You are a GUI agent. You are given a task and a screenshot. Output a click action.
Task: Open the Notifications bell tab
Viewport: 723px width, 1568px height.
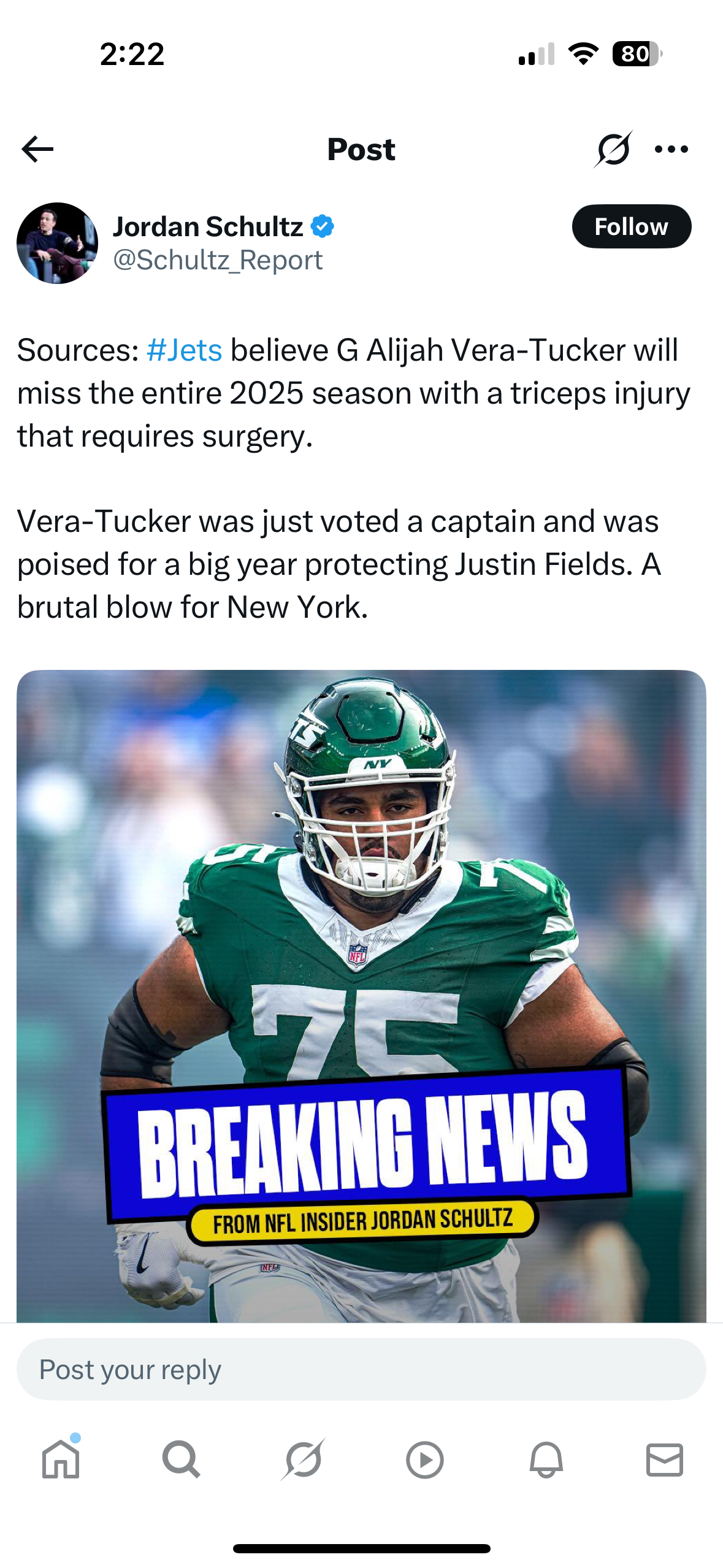pos(546,1459)
